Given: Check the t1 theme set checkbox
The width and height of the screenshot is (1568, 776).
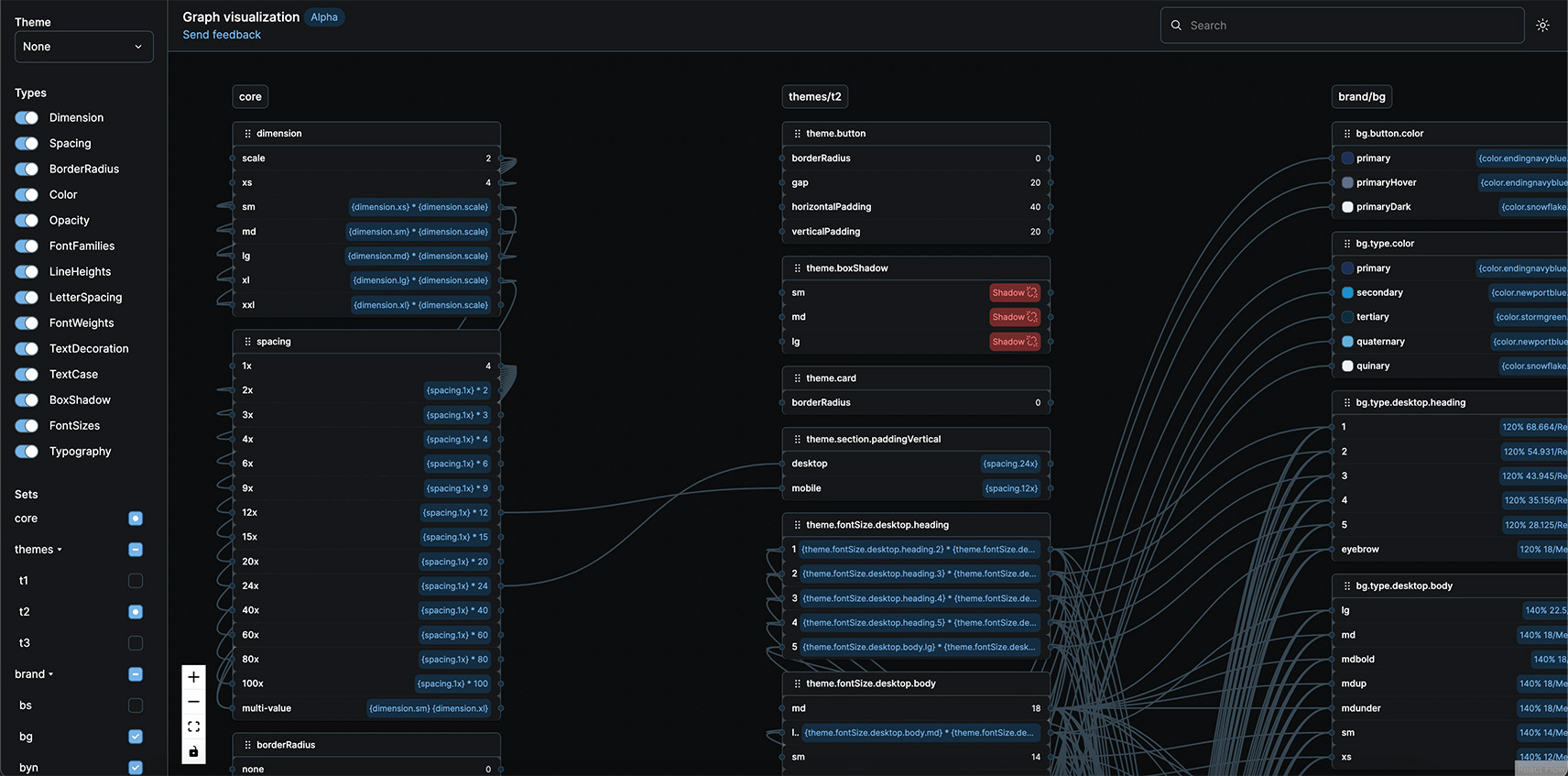Looking at the screenshot, I should tap(136, 581).
